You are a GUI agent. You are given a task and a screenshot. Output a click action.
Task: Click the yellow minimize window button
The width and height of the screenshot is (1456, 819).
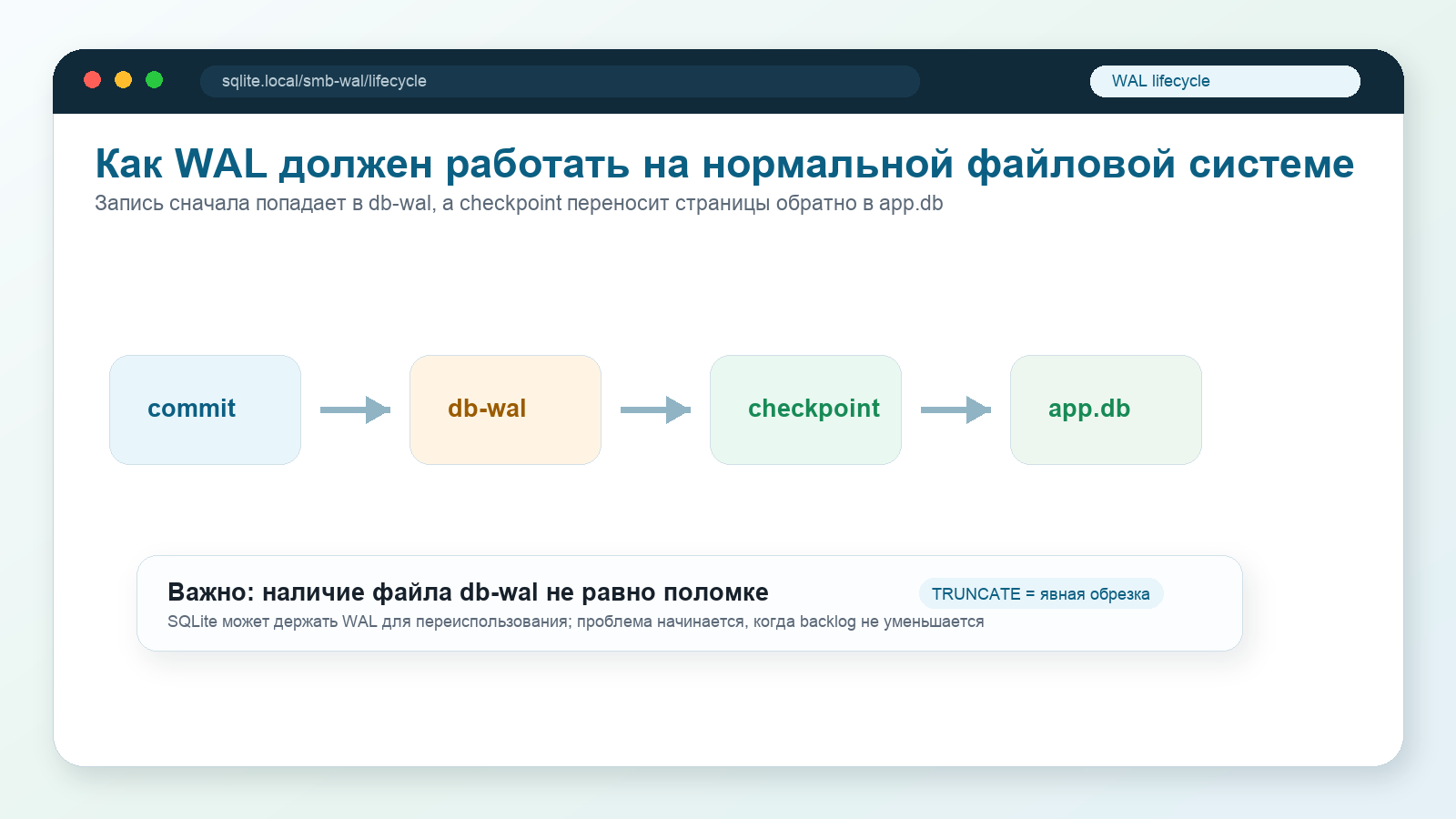click(123, 80)
